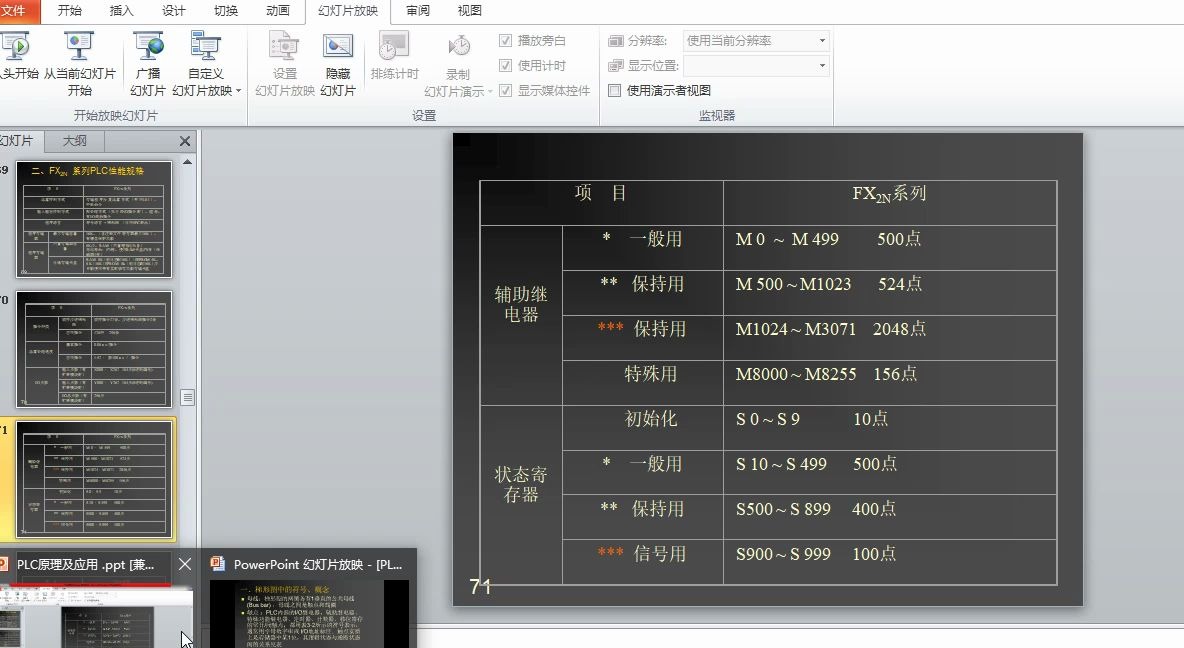Open the 视图 ribbon tab
The width and height of the screenshot is (1184, 648).
tap(470, 11)
